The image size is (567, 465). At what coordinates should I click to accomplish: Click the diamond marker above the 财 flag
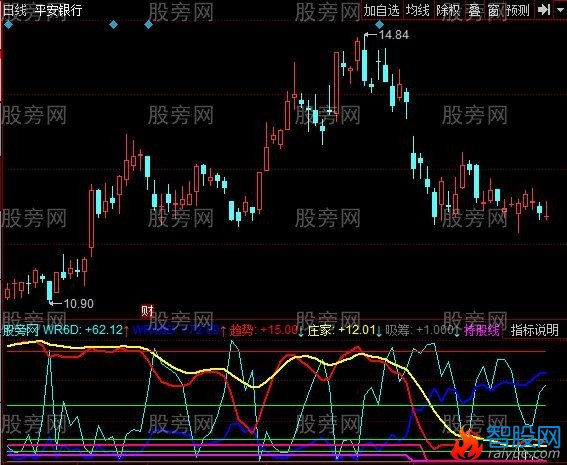148,25
